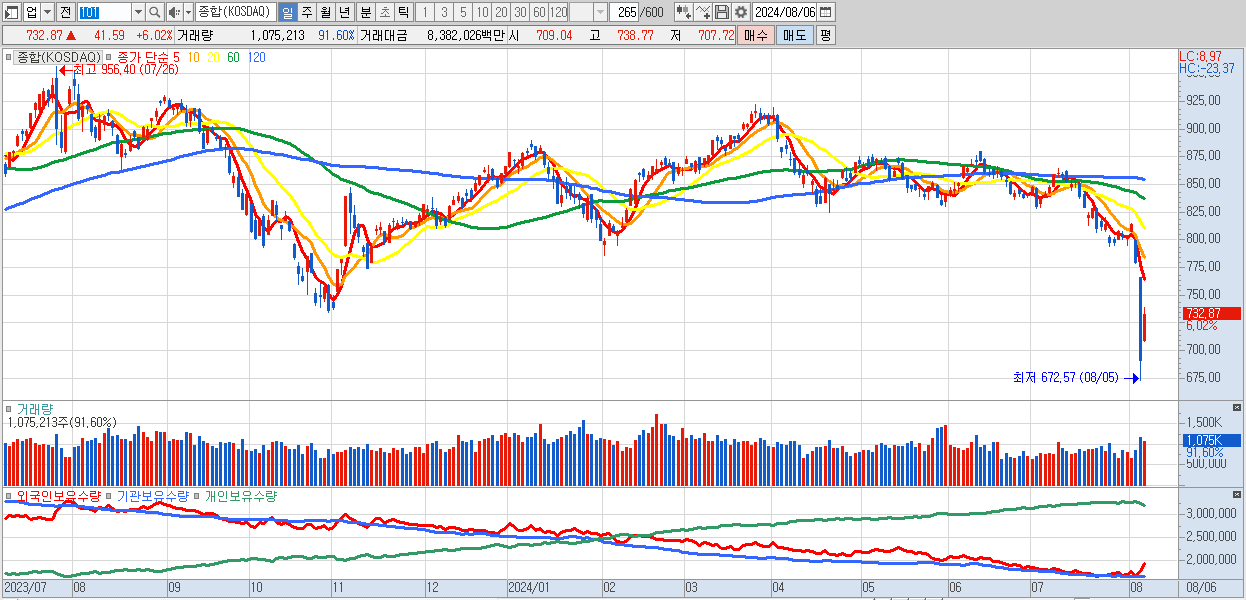The width and height of the screenshot is (1246, 600).
Task: Select the 일 (daily) period
Action: coord(287,12)
